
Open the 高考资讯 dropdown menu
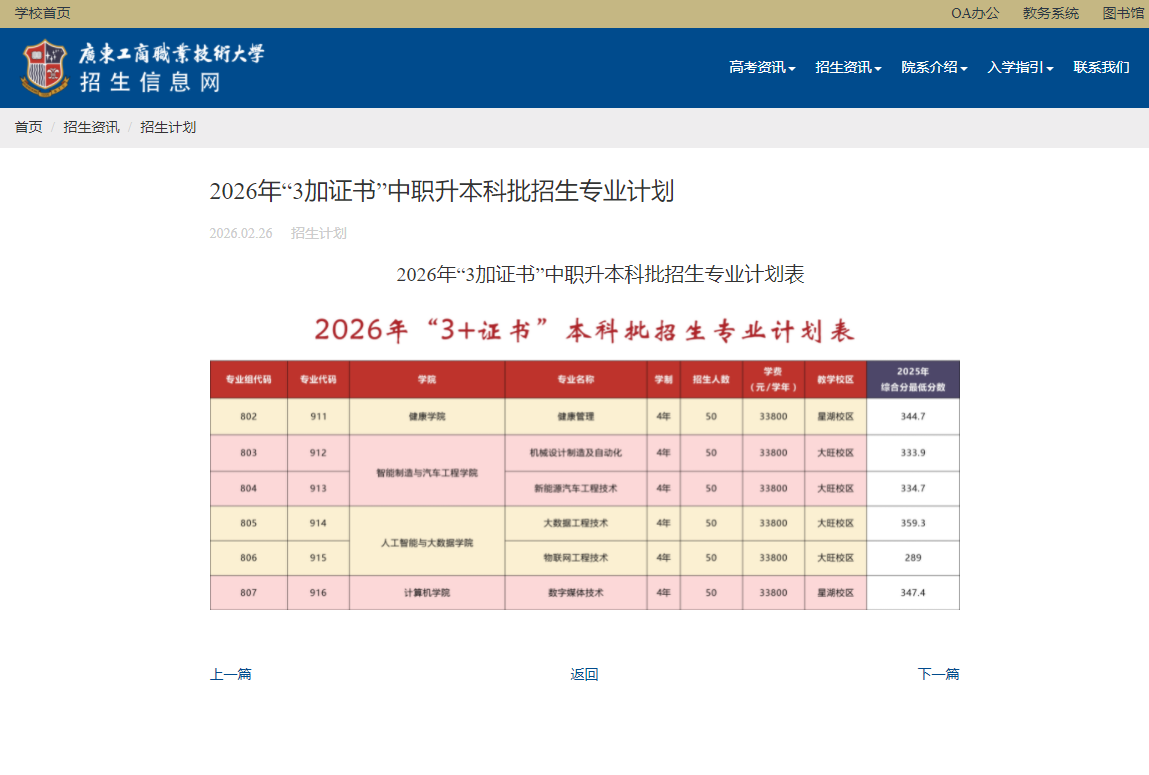click(x=758, y=67)
